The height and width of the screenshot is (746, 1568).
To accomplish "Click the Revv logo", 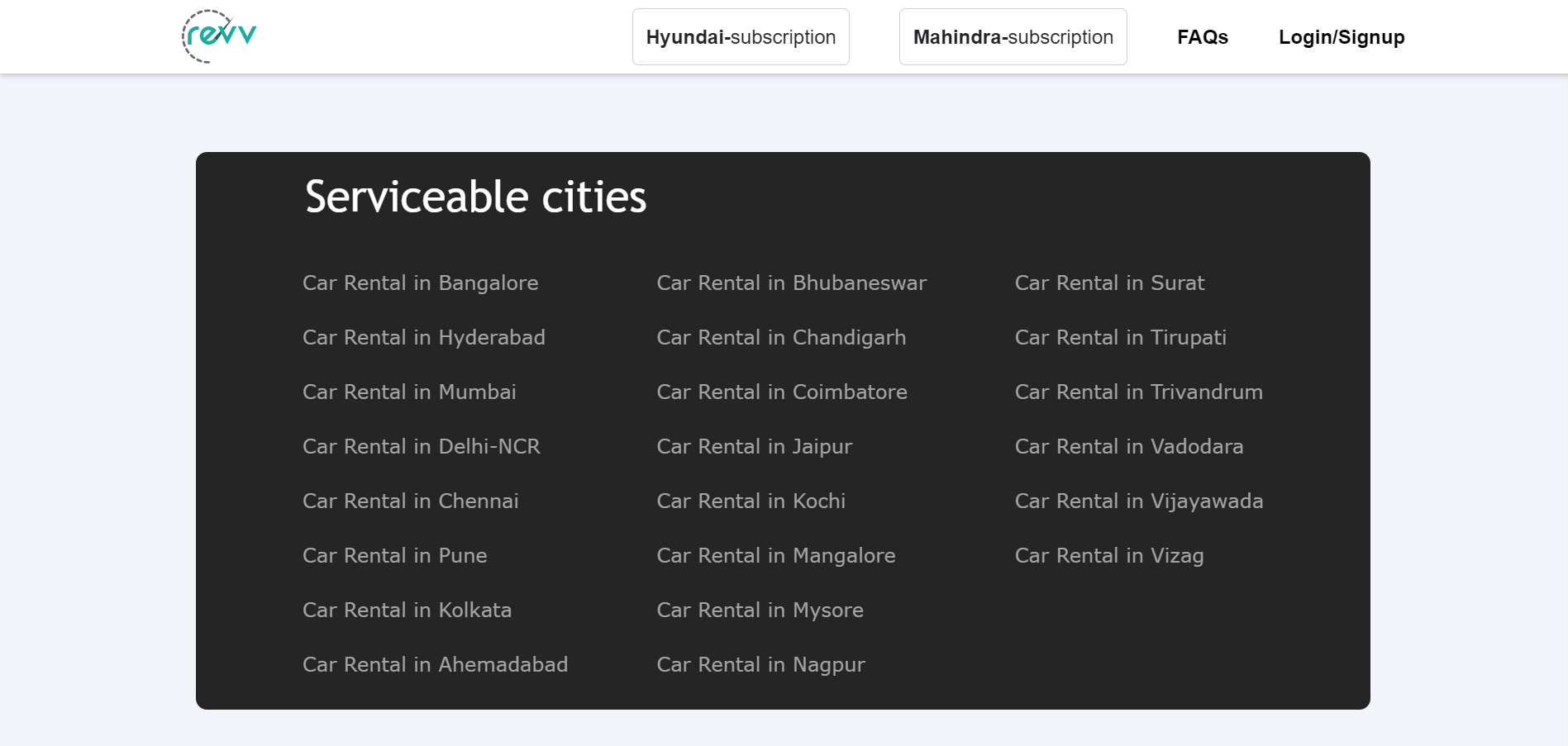I will [217, 35].
